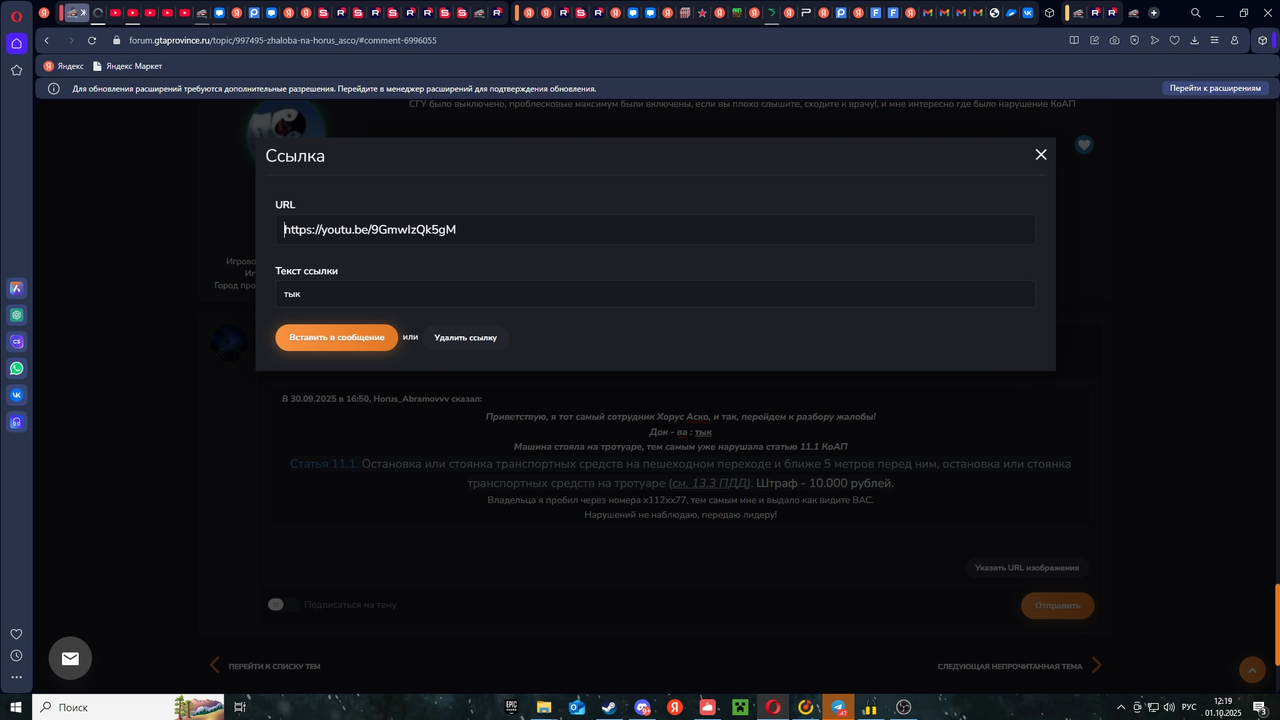Reload the current page

92,40
